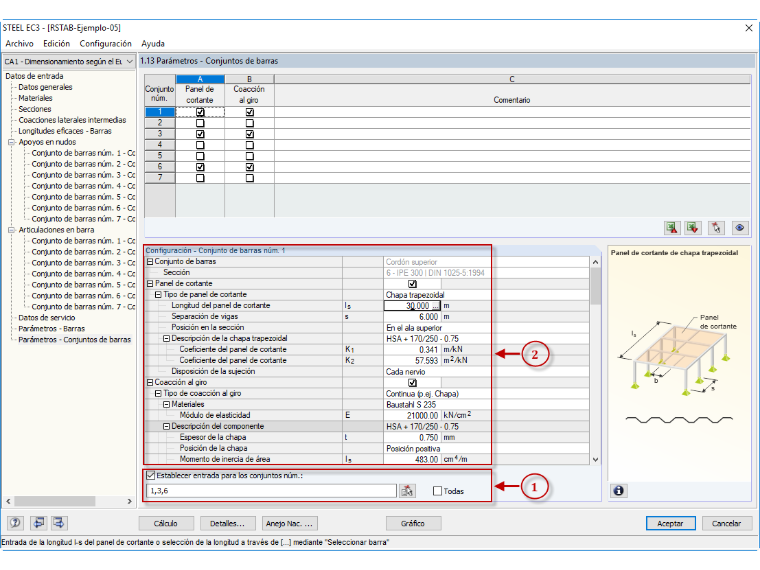This screenshot has width=760, height=570.
Task: Click the Cancelar button
Action: click(726, 523)
